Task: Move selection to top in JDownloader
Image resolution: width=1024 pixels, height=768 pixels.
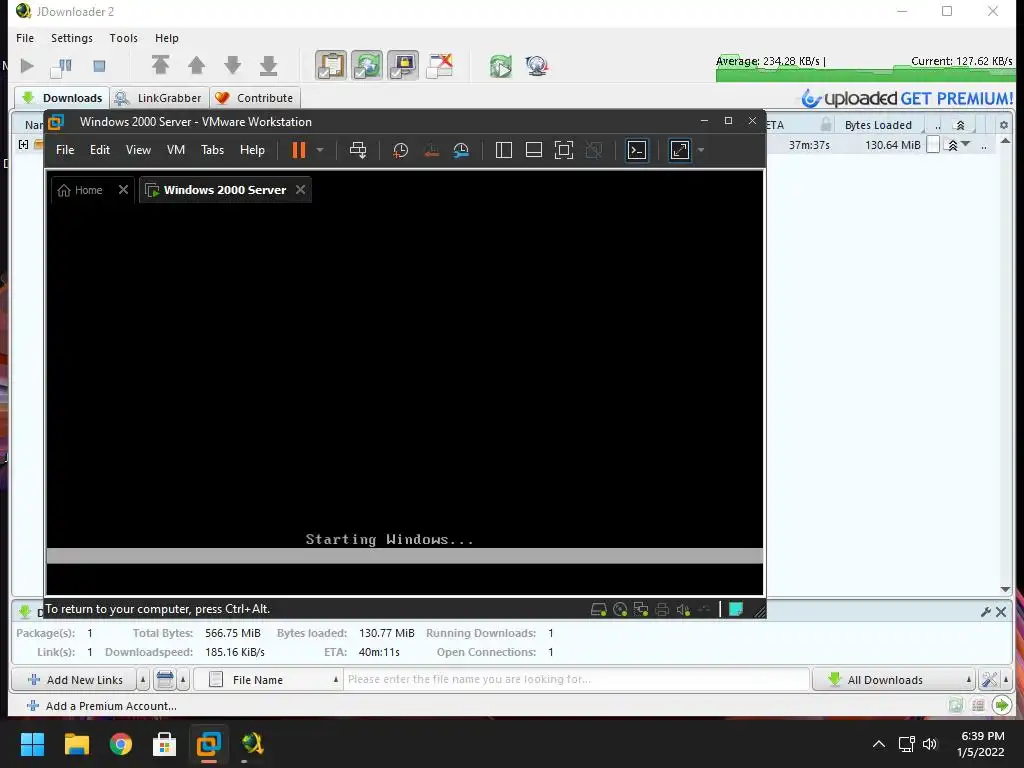Action: pyautogui.click(x=160, y=65)
